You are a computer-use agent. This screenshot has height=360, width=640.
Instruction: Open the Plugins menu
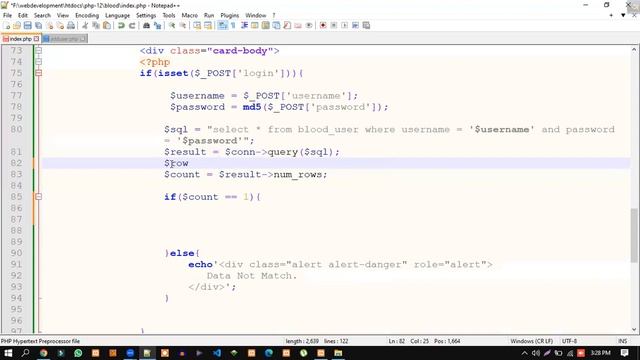pyautogui.click(x=229, y=16)
